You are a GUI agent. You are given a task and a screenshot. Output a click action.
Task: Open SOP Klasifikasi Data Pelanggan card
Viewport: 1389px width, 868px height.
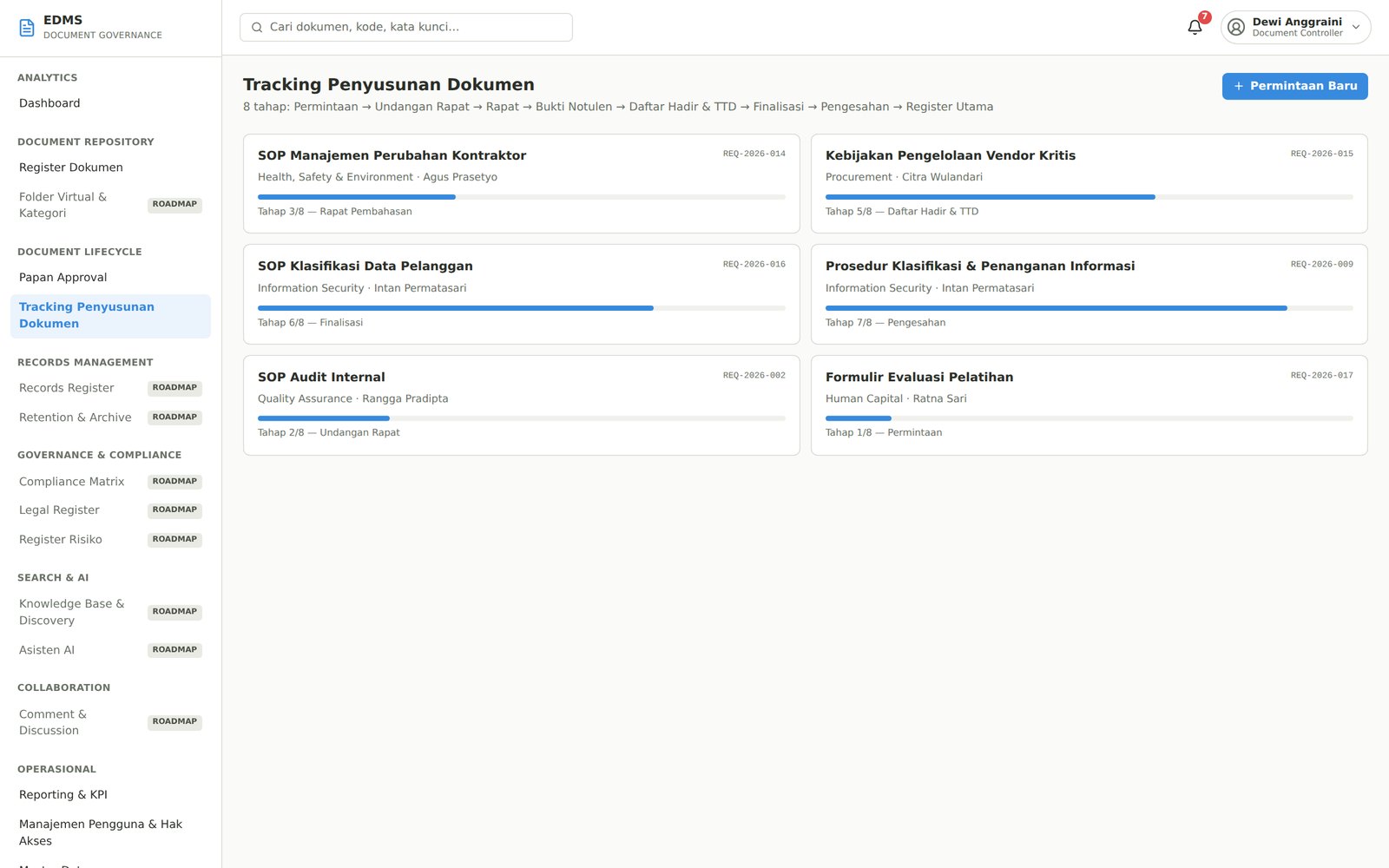point(521,294)
